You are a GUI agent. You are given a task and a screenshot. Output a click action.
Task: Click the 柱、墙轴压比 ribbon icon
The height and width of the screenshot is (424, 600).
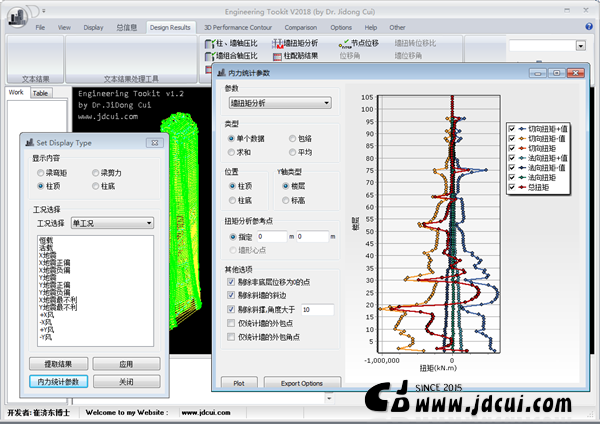210,44
